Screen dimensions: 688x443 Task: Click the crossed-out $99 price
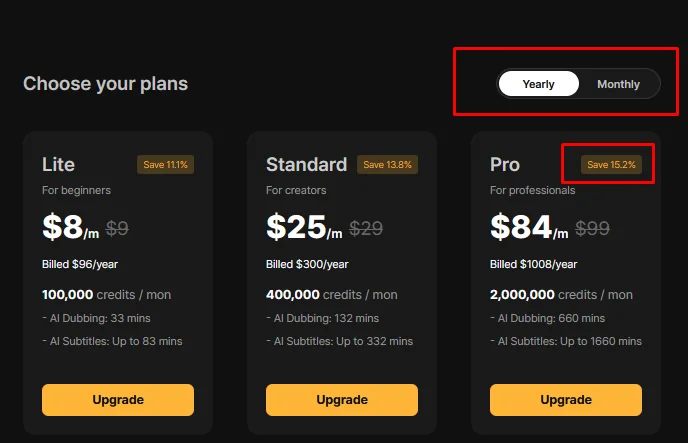click(x=592, y=228)
